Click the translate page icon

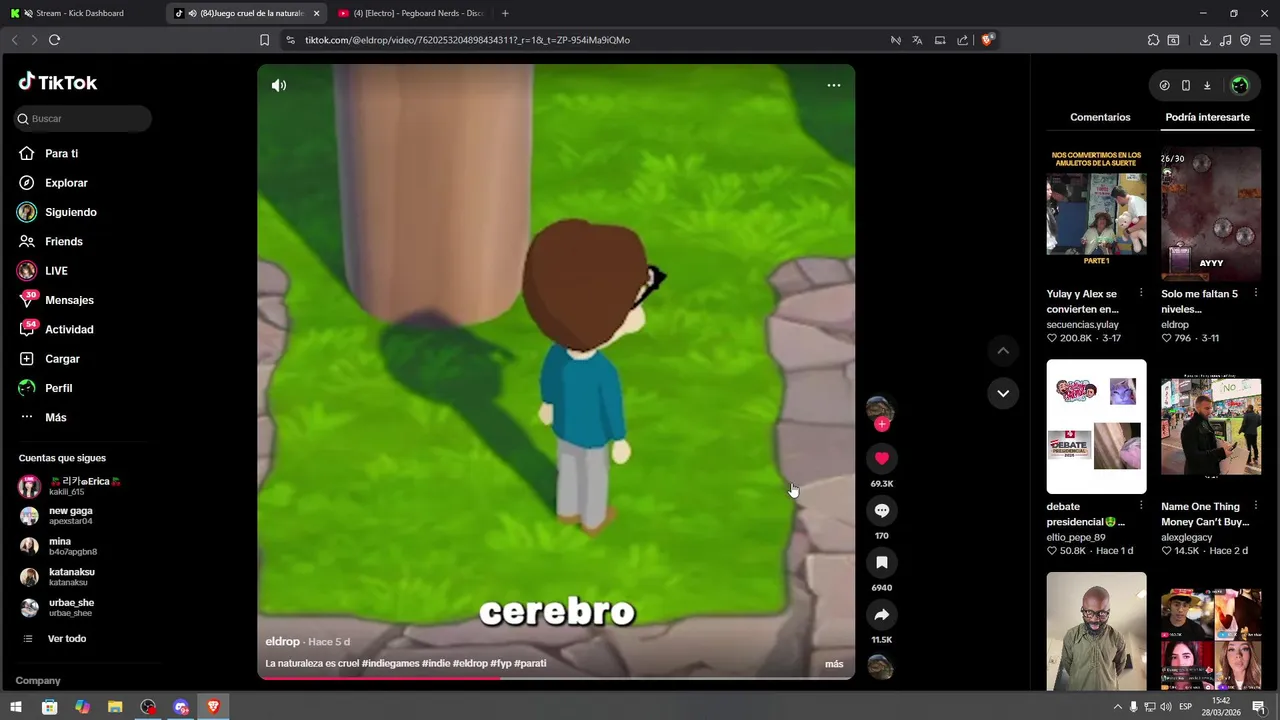[917, 40]
